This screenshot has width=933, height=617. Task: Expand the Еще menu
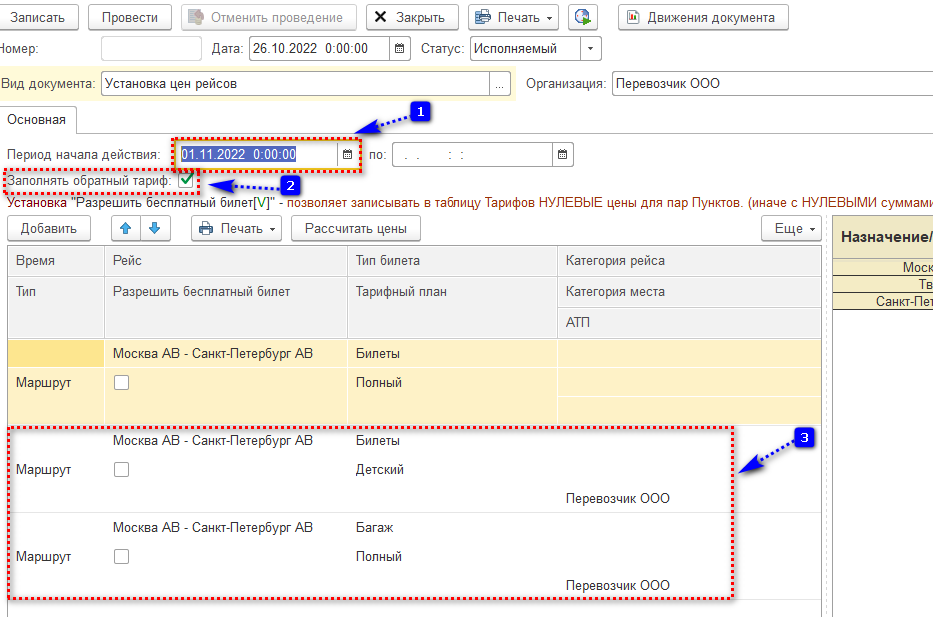(791, 228)
